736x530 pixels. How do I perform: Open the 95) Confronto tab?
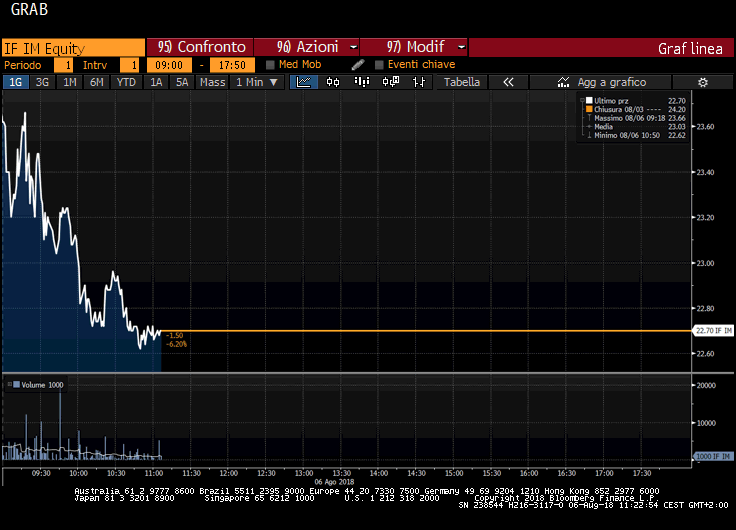pos(200,47)
